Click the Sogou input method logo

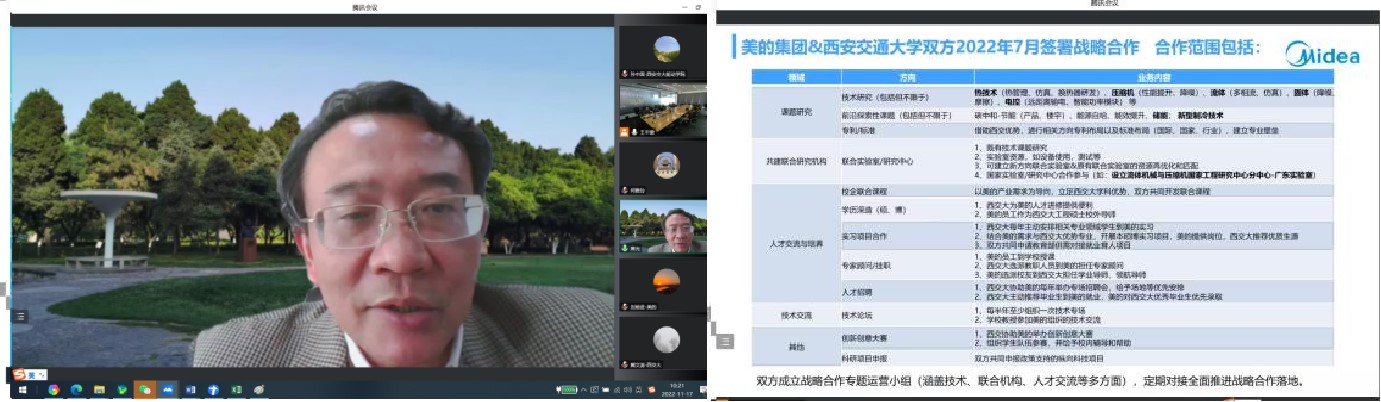tap(18, 374)
